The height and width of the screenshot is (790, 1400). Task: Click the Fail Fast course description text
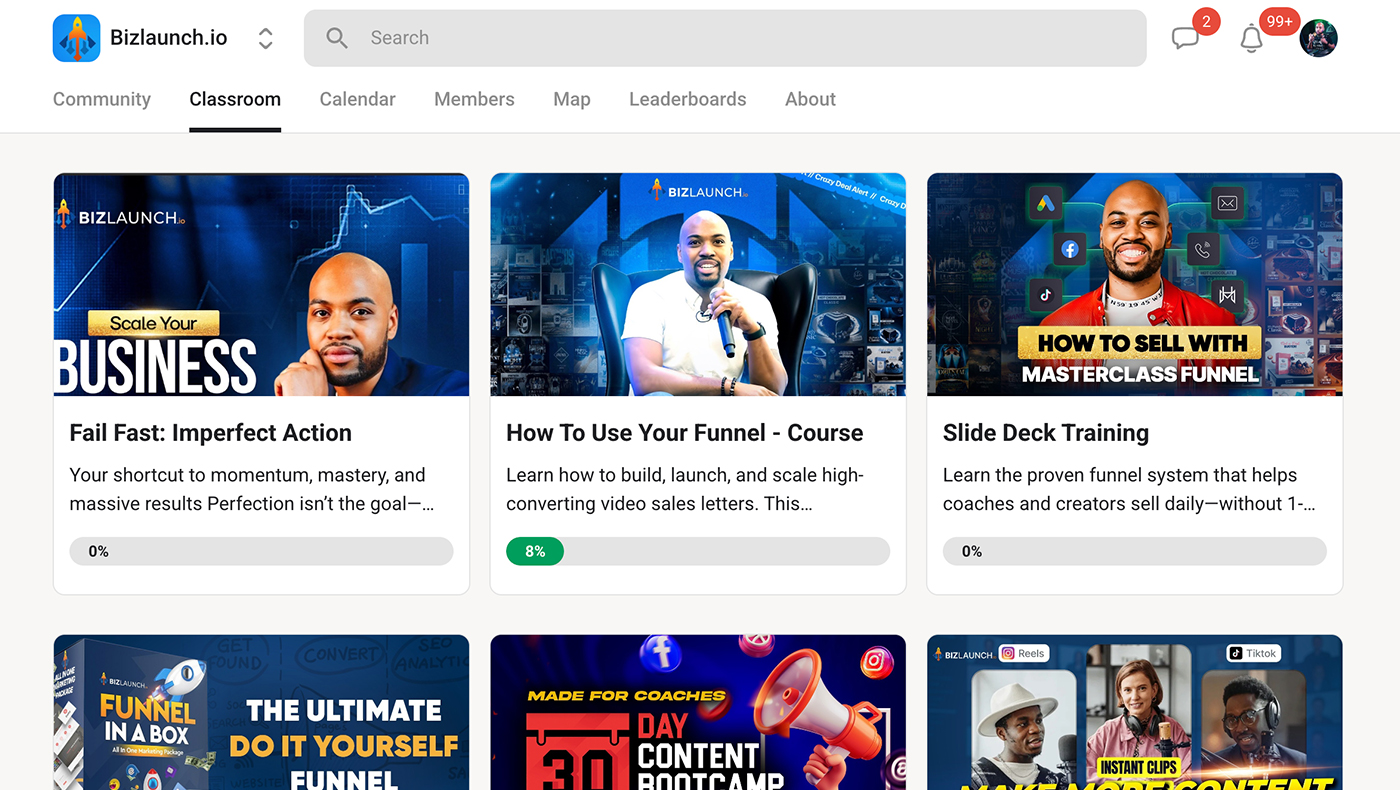click(x=252, y=489)
